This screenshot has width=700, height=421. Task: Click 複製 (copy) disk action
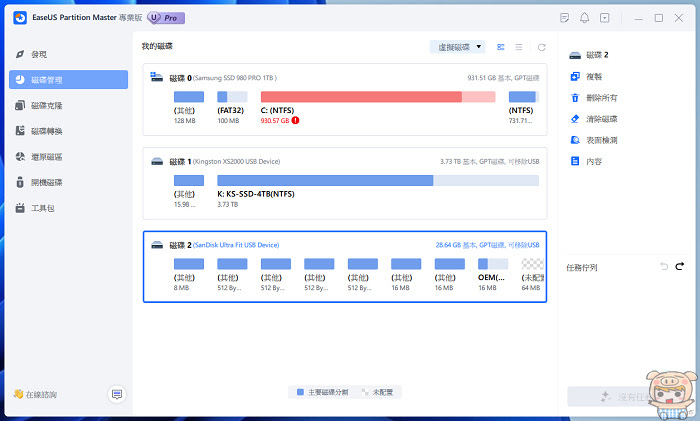[x=587, y=77]
